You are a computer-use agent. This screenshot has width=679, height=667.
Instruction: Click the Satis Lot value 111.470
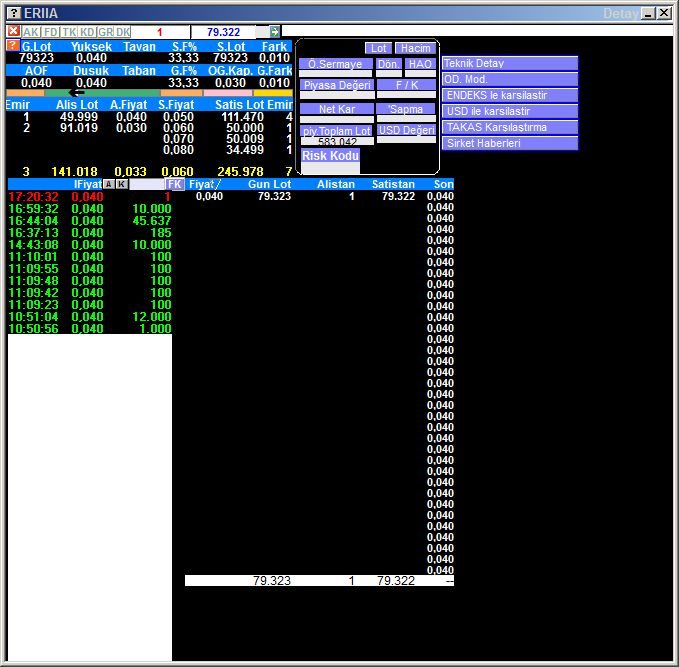tap(242, 117)
